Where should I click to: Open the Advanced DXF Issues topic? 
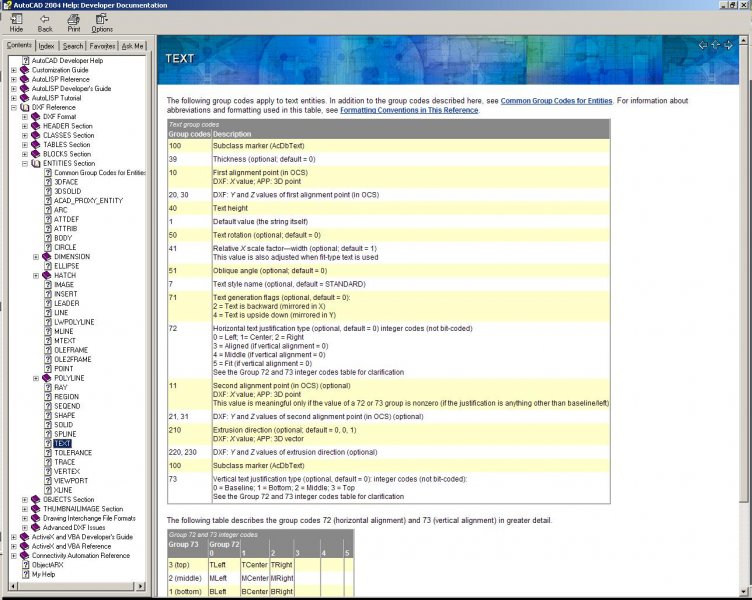(74, 528)
